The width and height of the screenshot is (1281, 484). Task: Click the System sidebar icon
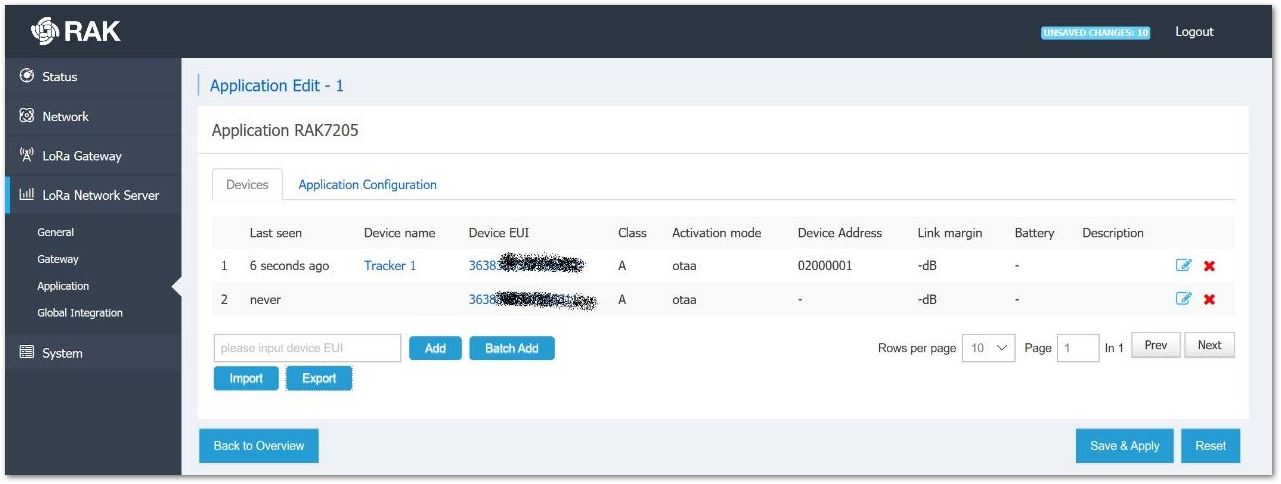tap(27, 353)
